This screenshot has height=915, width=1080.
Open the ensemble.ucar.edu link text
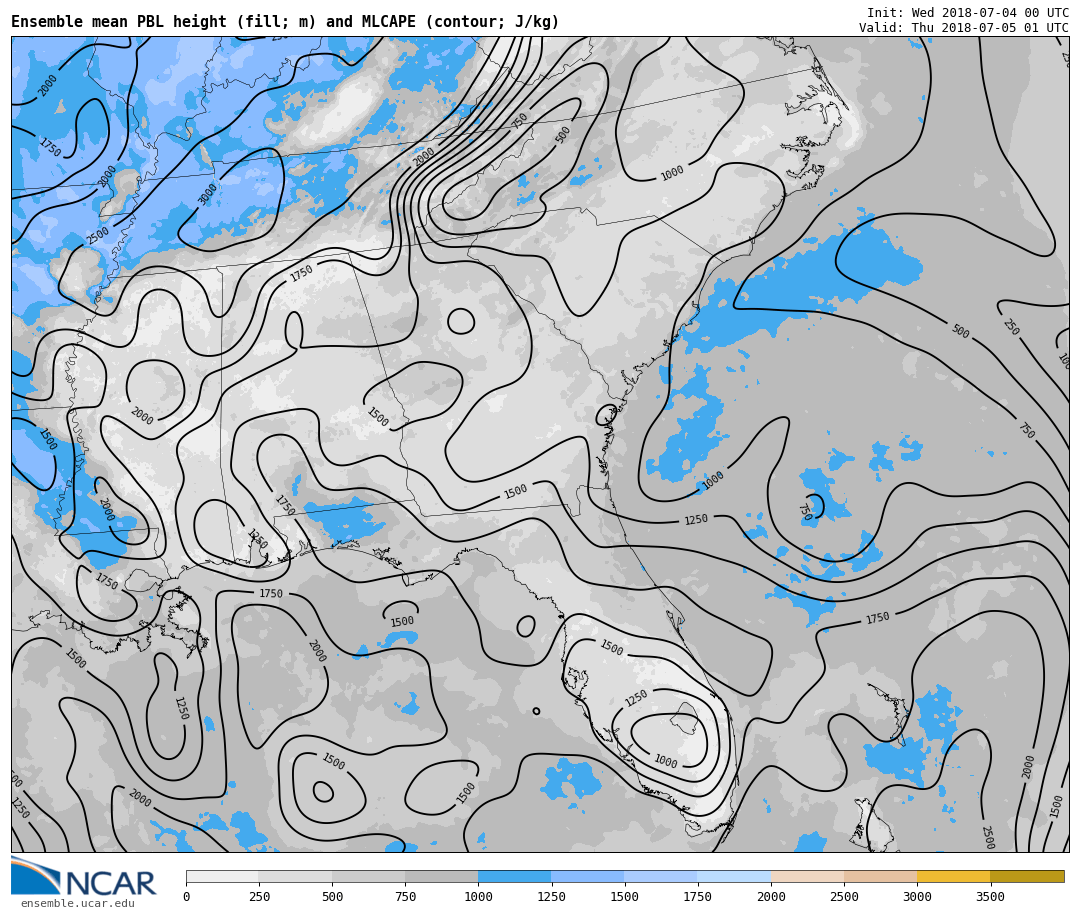click(78, 903)
